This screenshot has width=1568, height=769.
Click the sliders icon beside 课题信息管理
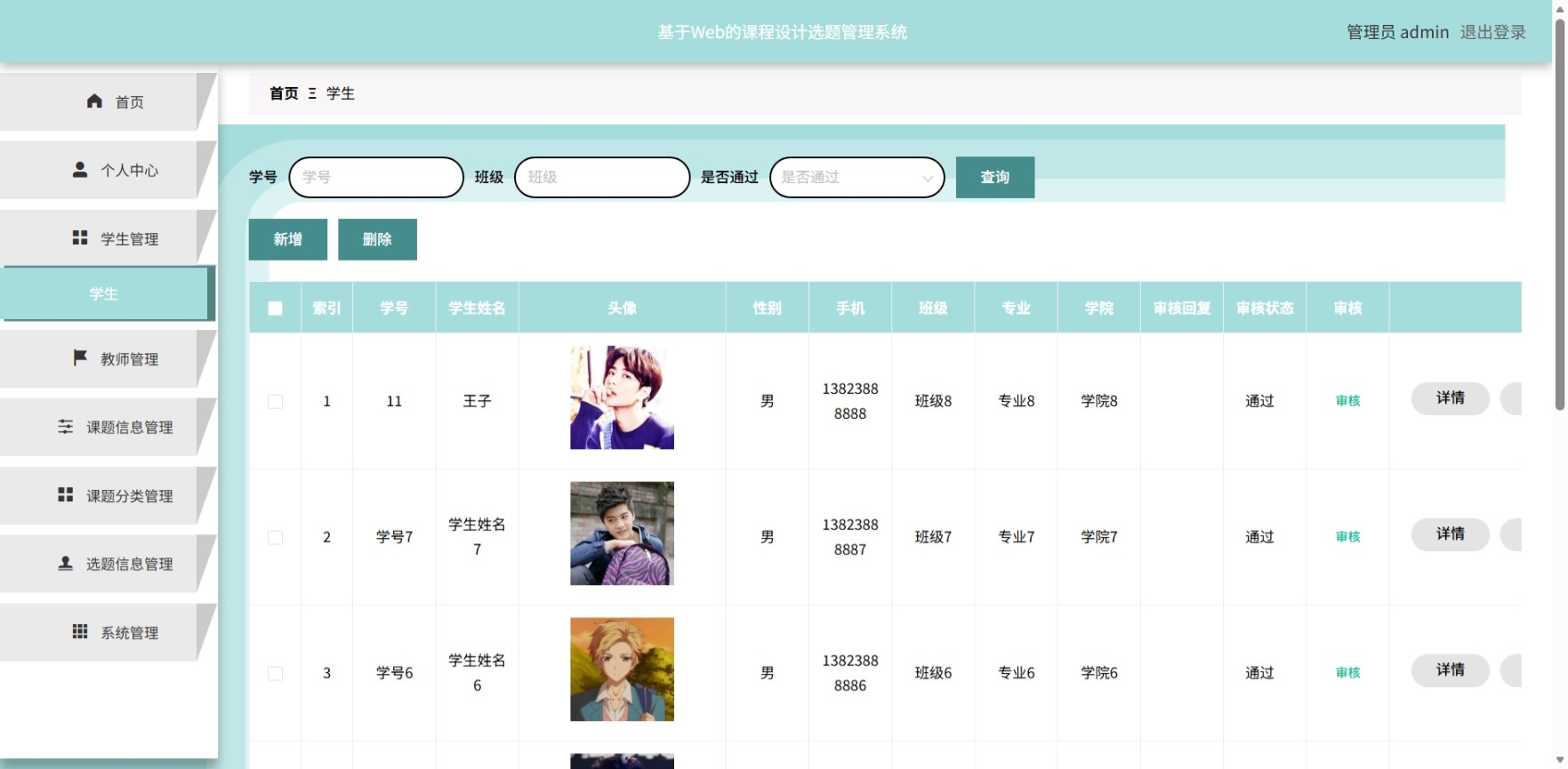(66, 427)
